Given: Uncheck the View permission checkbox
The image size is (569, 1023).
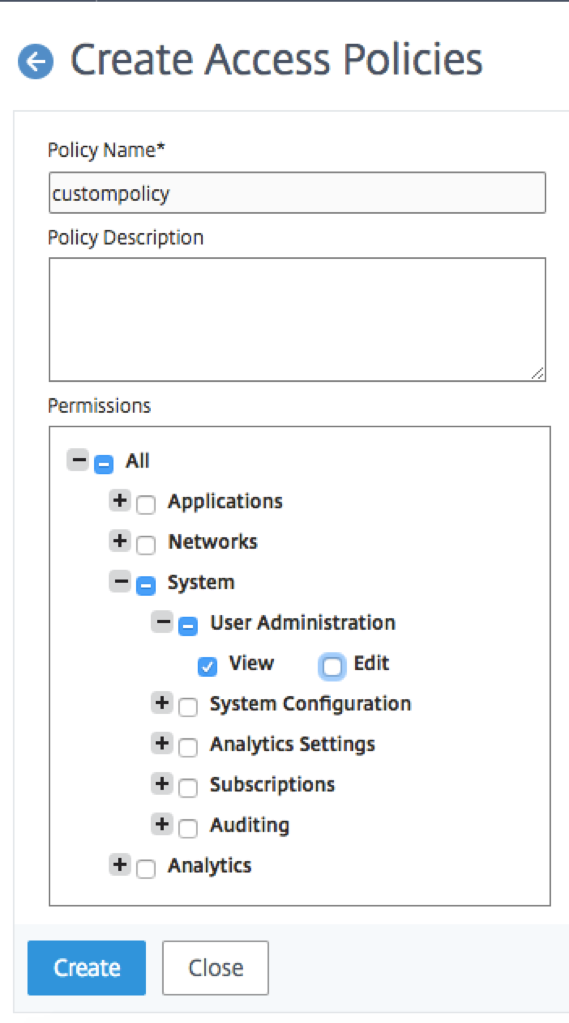Looking at the screenshot, I should click(x=208, y=667).
